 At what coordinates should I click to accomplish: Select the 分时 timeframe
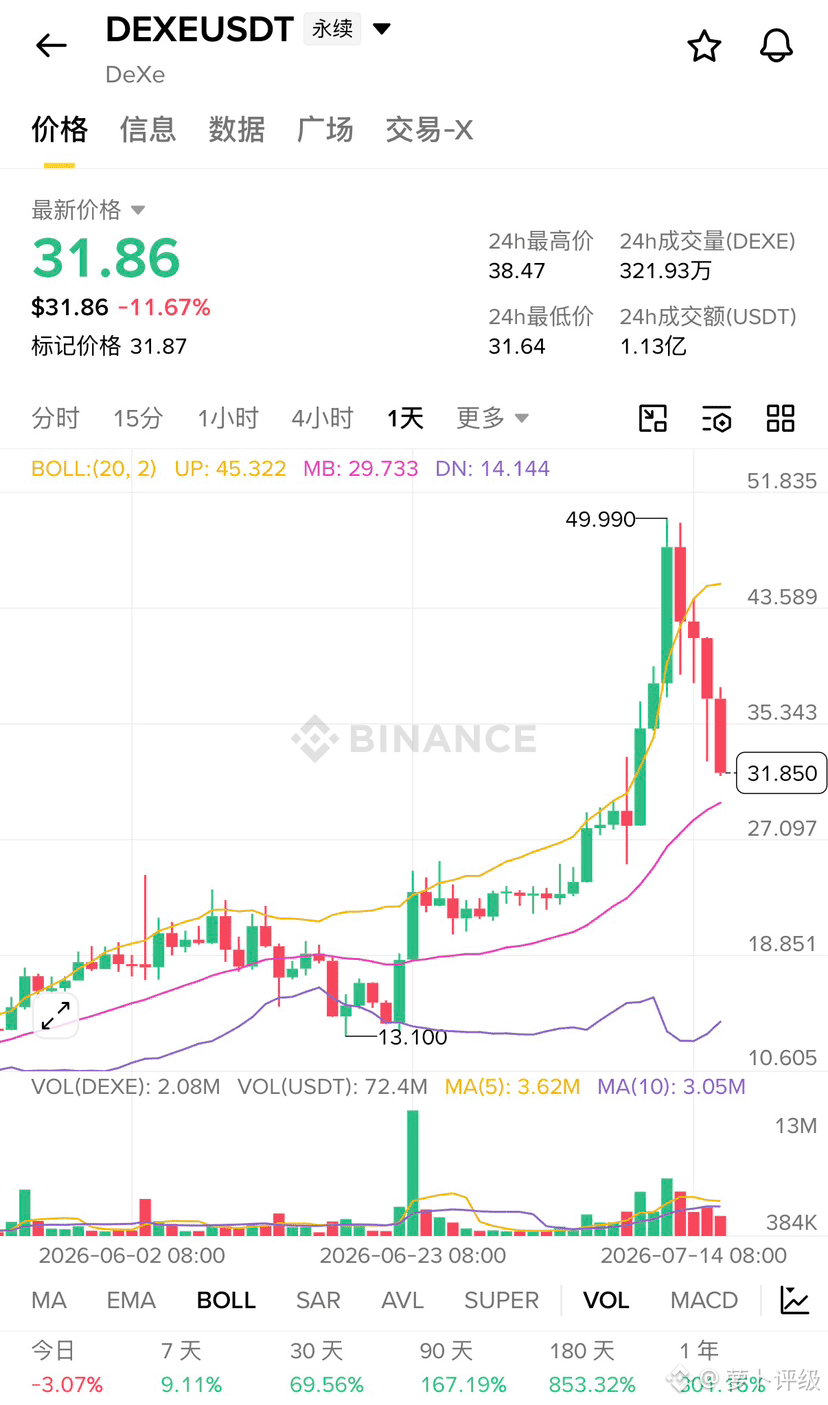(x=55, y=418)
